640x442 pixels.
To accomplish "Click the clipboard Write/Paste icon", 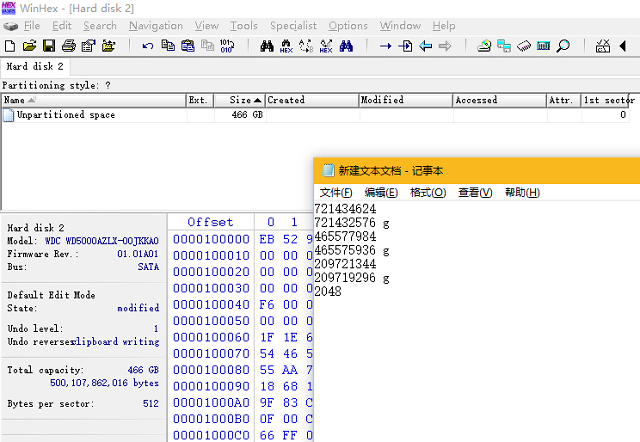I will pyautogui.click(x=187, y=46).
